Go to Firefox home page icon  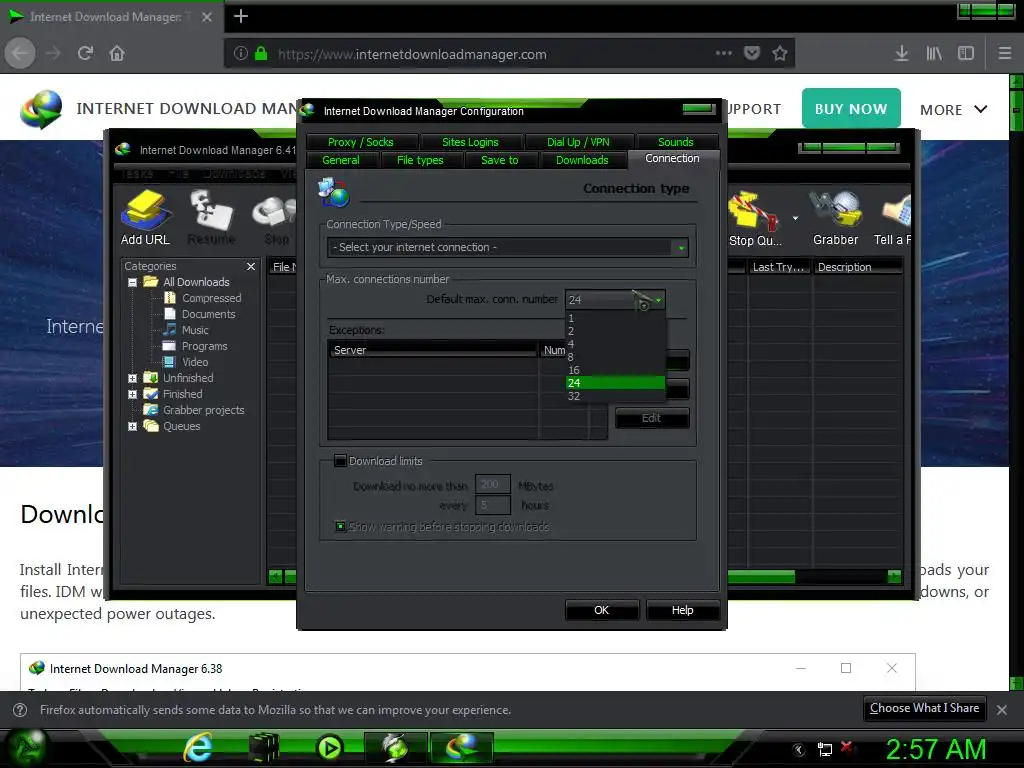(x=117, y=54)
